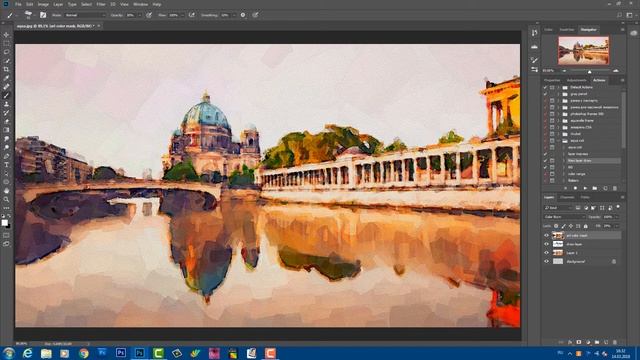640x360 pixels.
Task: Select the Move tool
Action: pyautogui.click(x=6, y=35)
